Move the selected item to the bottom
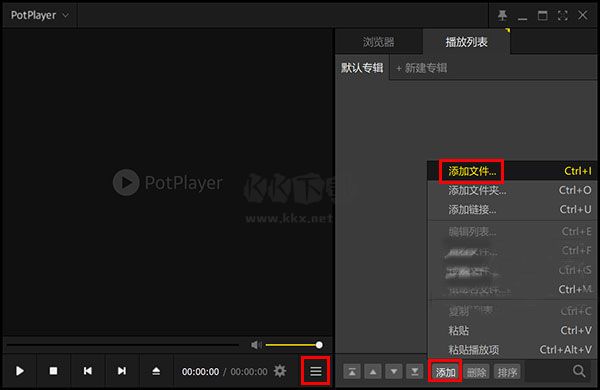 (x=414, y=372)
